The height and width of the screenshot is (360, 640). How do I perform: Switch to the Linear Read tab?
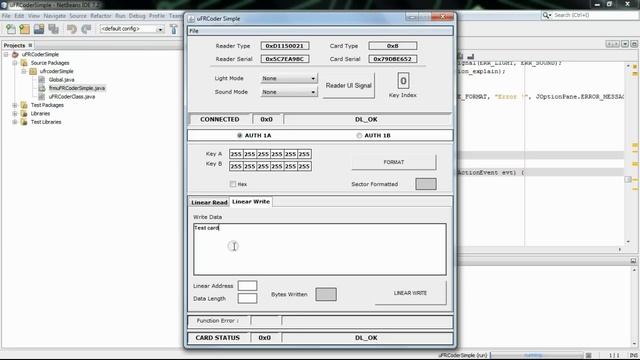pyautogui.click(x=209, y=202)
